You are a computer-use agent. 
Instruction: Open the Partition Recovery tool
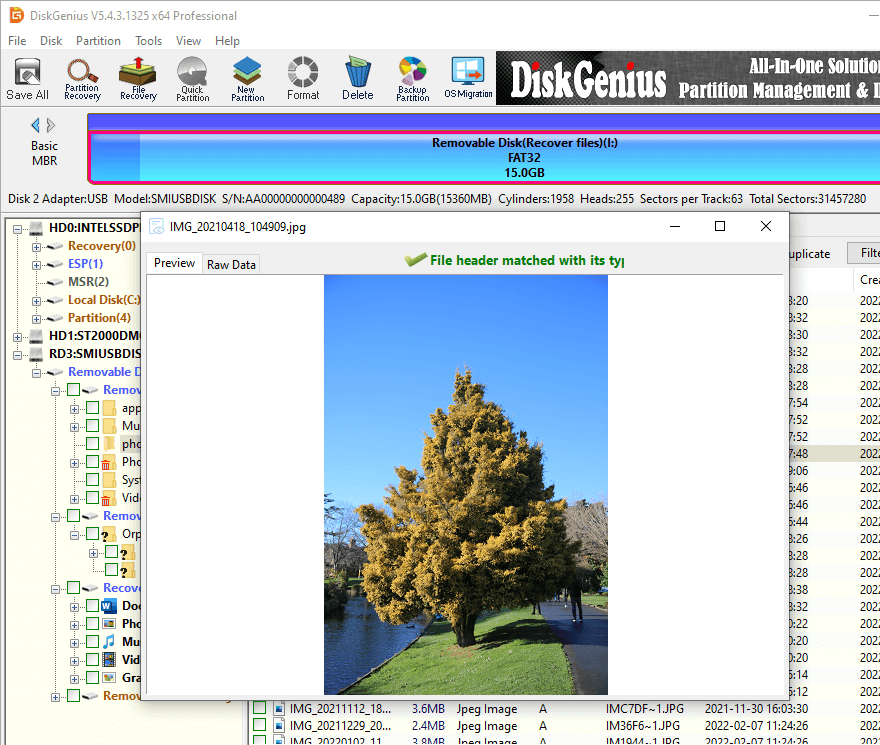point(82,78)
